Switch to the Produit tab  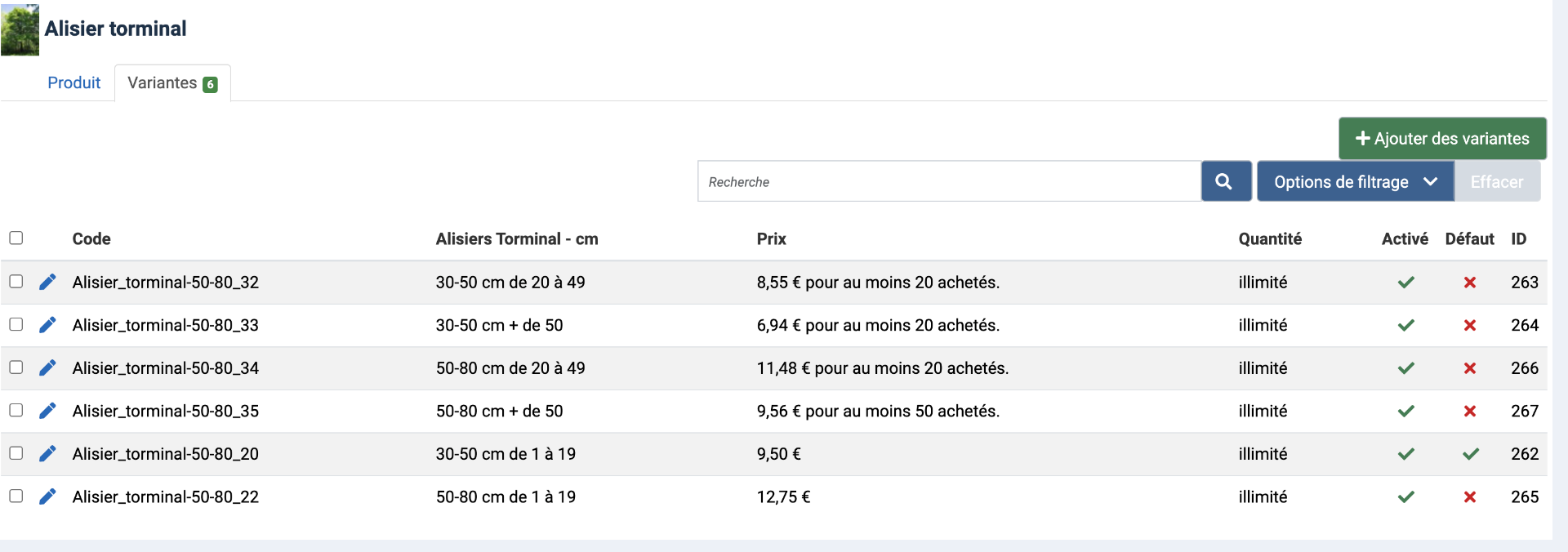(73, 82)
